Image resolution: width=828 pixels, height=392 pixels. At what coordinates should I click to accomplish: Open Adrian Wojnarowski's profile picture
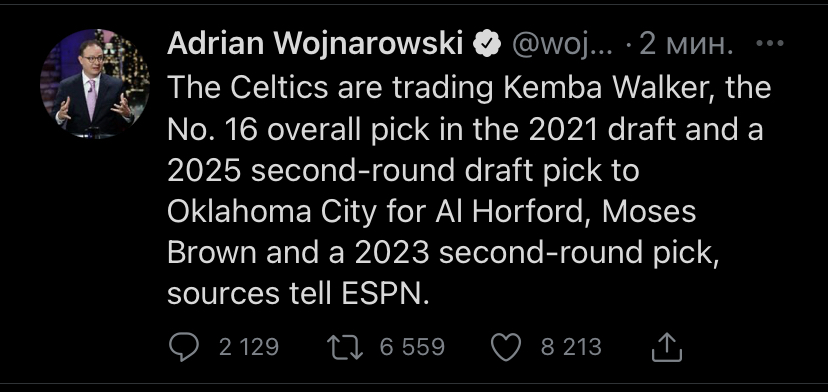click(95, 83)
